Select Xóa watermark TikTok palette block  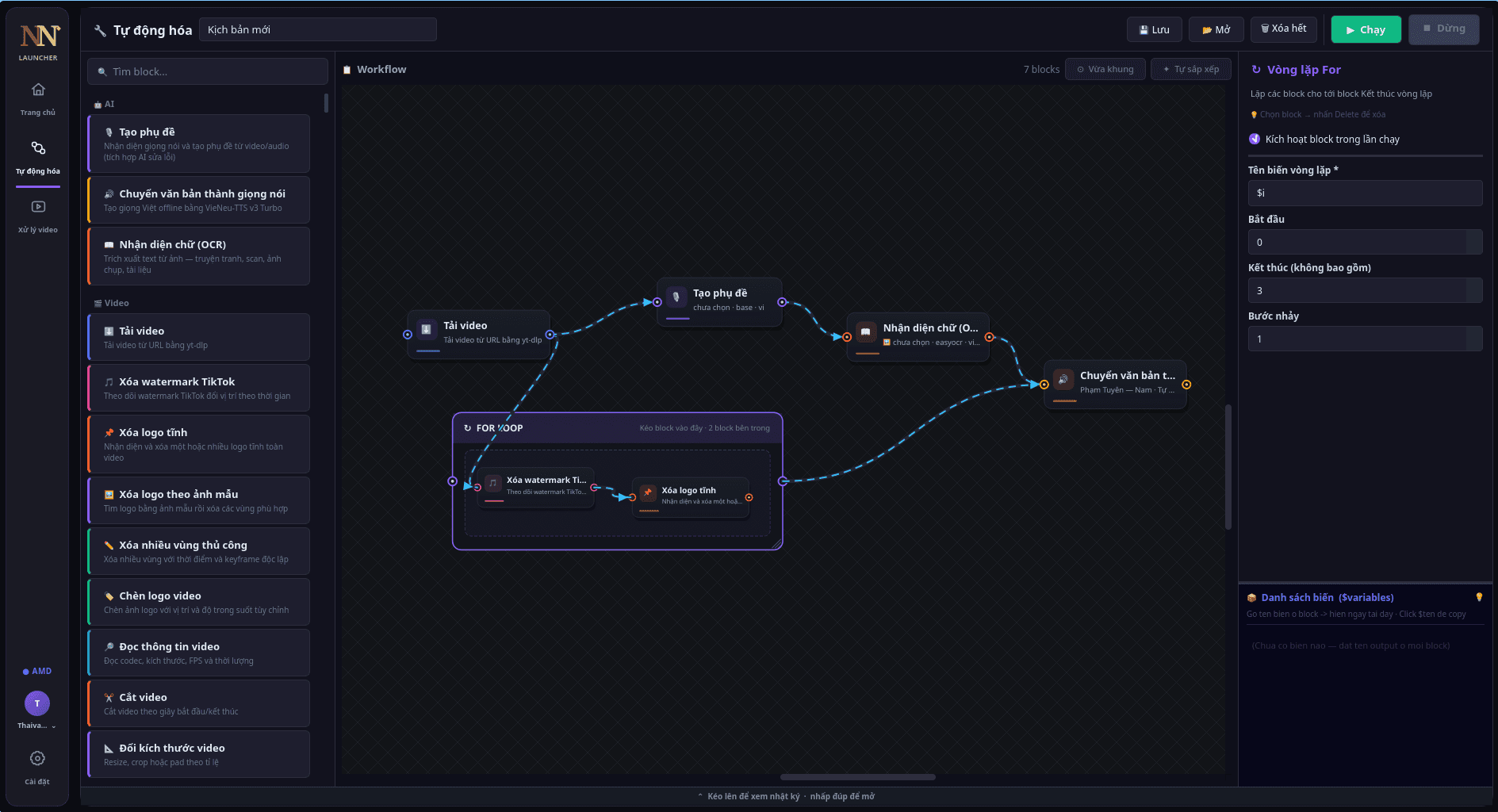pyautogui.click(x=198, y=388)
